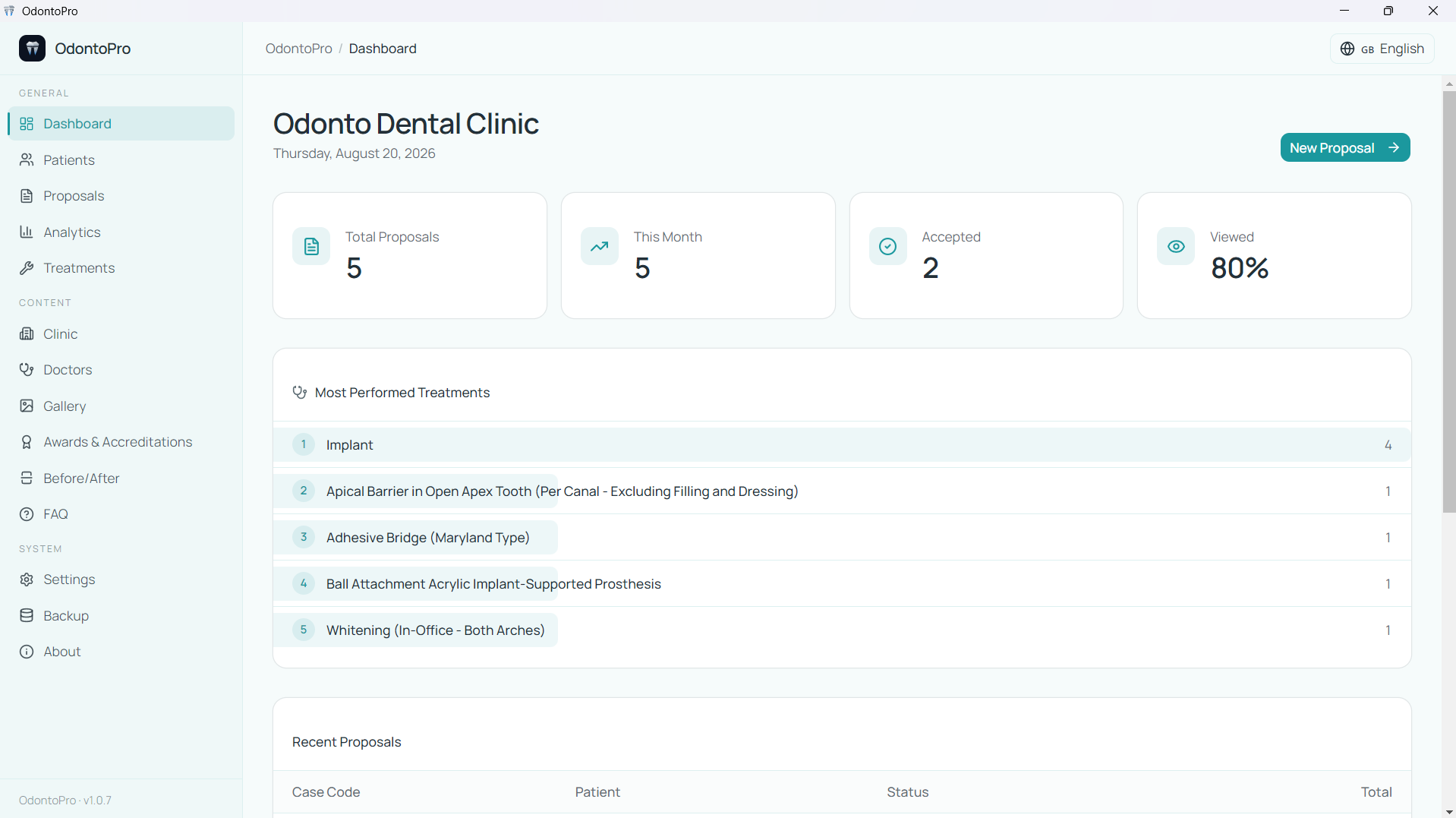Click the Analytics bar chart icon

pos(27,232)
